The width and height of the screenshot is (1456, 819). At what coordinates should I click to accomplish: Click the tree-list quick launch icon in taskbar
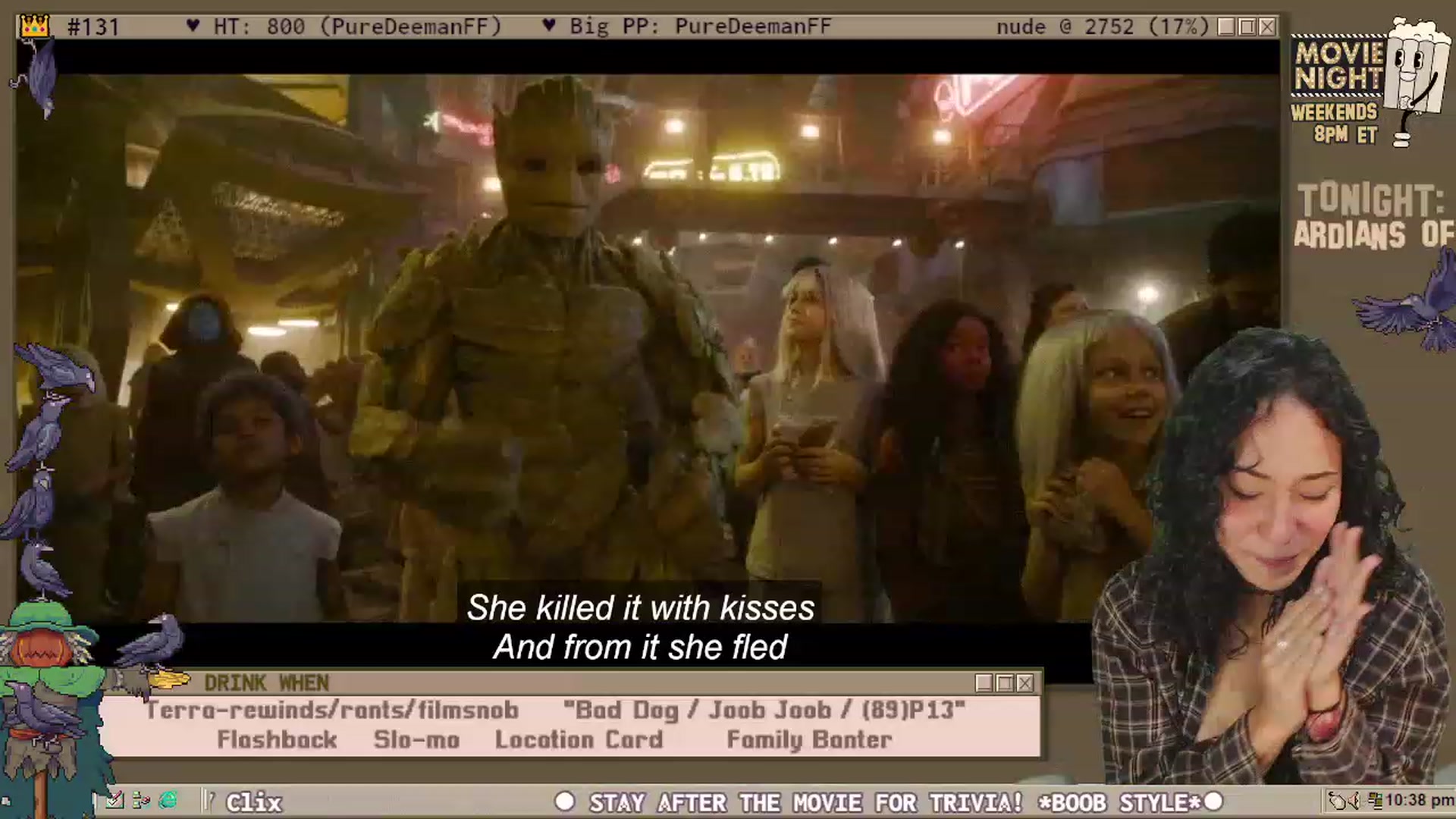click(x=141, y=800)
